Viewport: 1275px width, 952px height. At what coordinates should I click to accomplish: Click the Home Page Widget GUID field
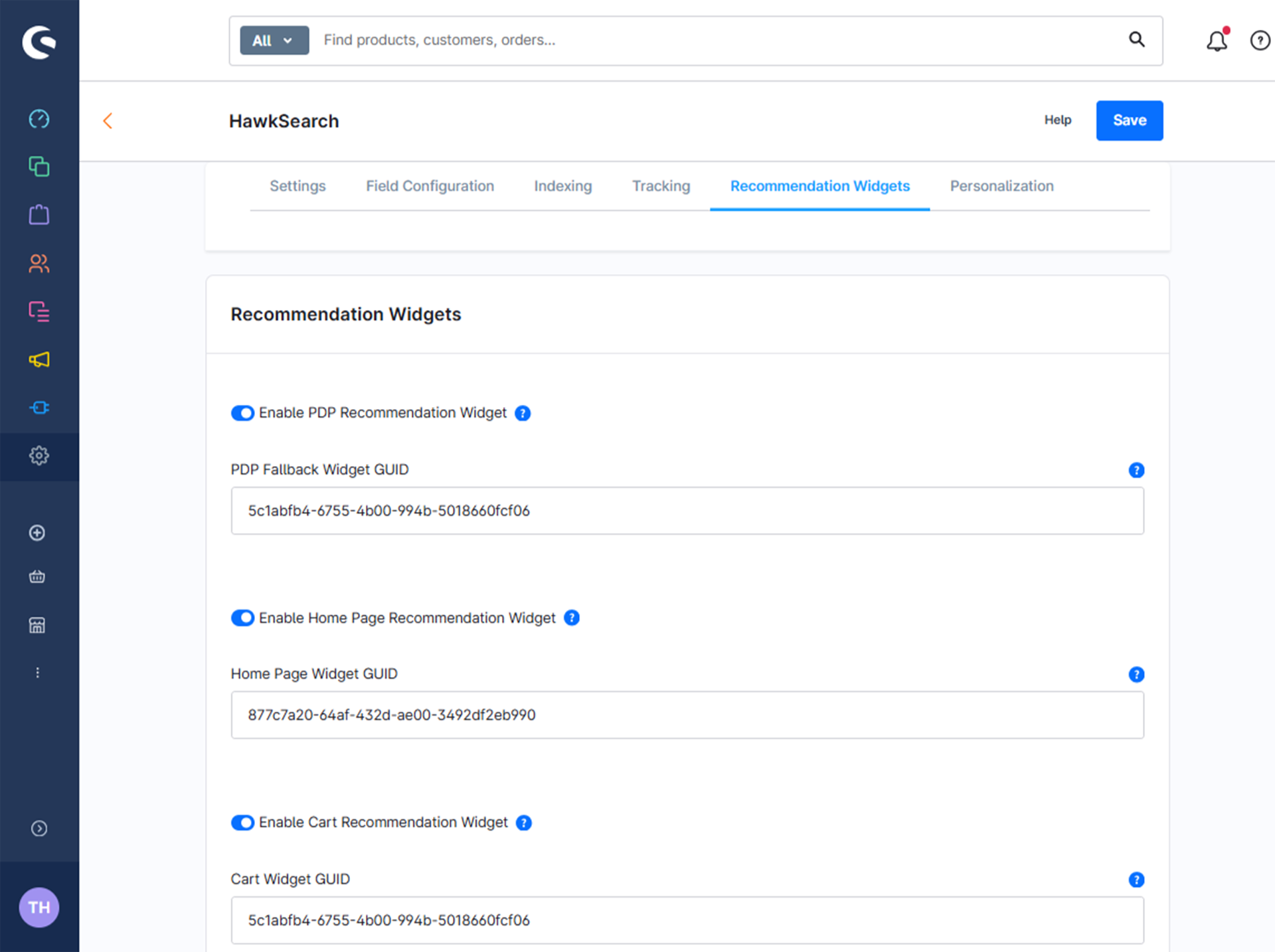pyautogui.click(x=687, y=715)
